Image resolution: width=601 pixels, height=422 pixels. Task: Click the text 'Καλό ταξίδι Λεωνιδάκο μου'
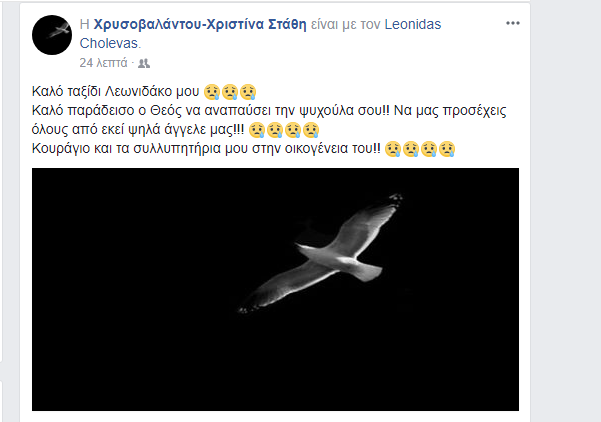click(x=115, y=92)
